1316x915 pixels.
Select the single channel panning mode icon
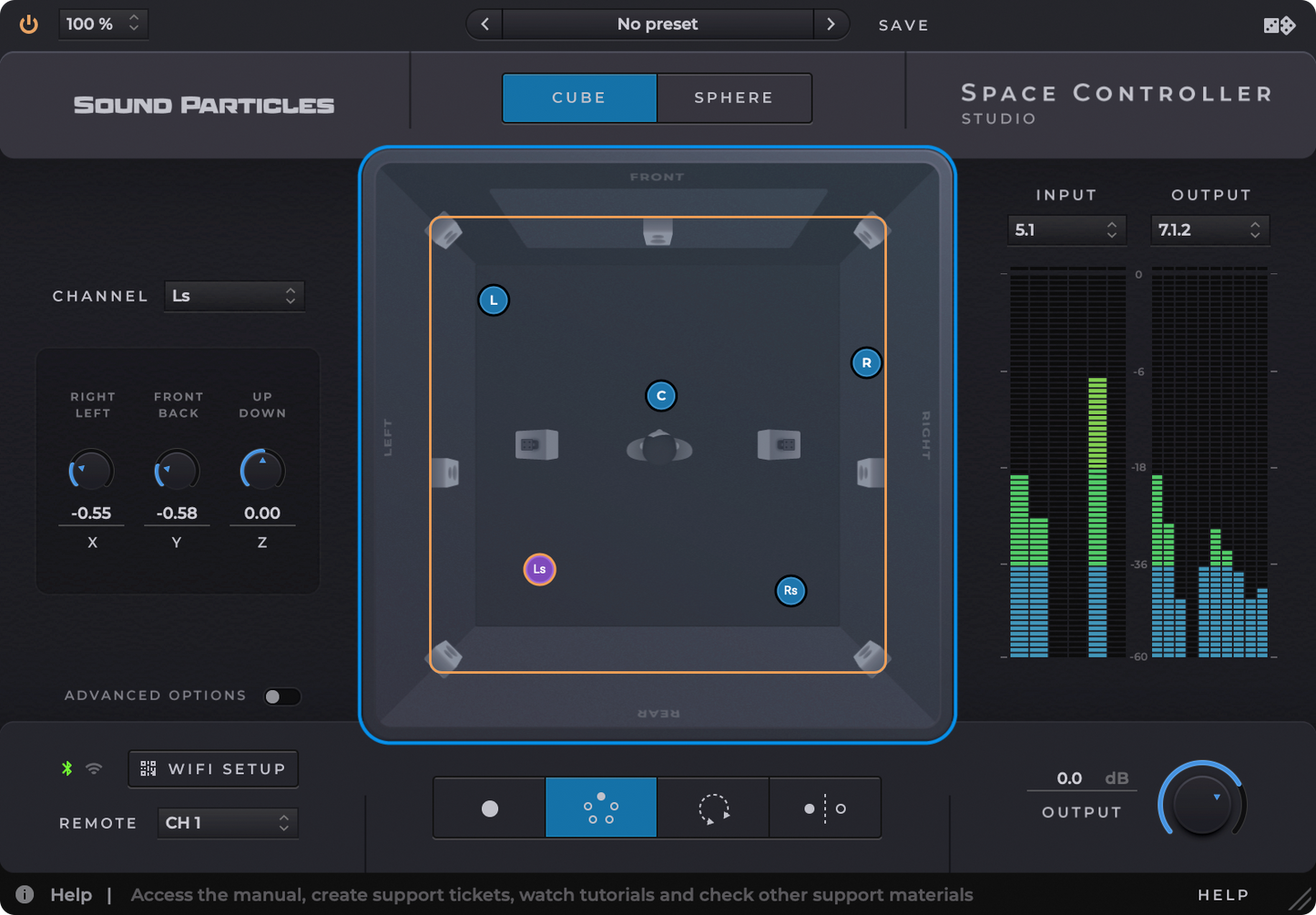click(489, 808)
